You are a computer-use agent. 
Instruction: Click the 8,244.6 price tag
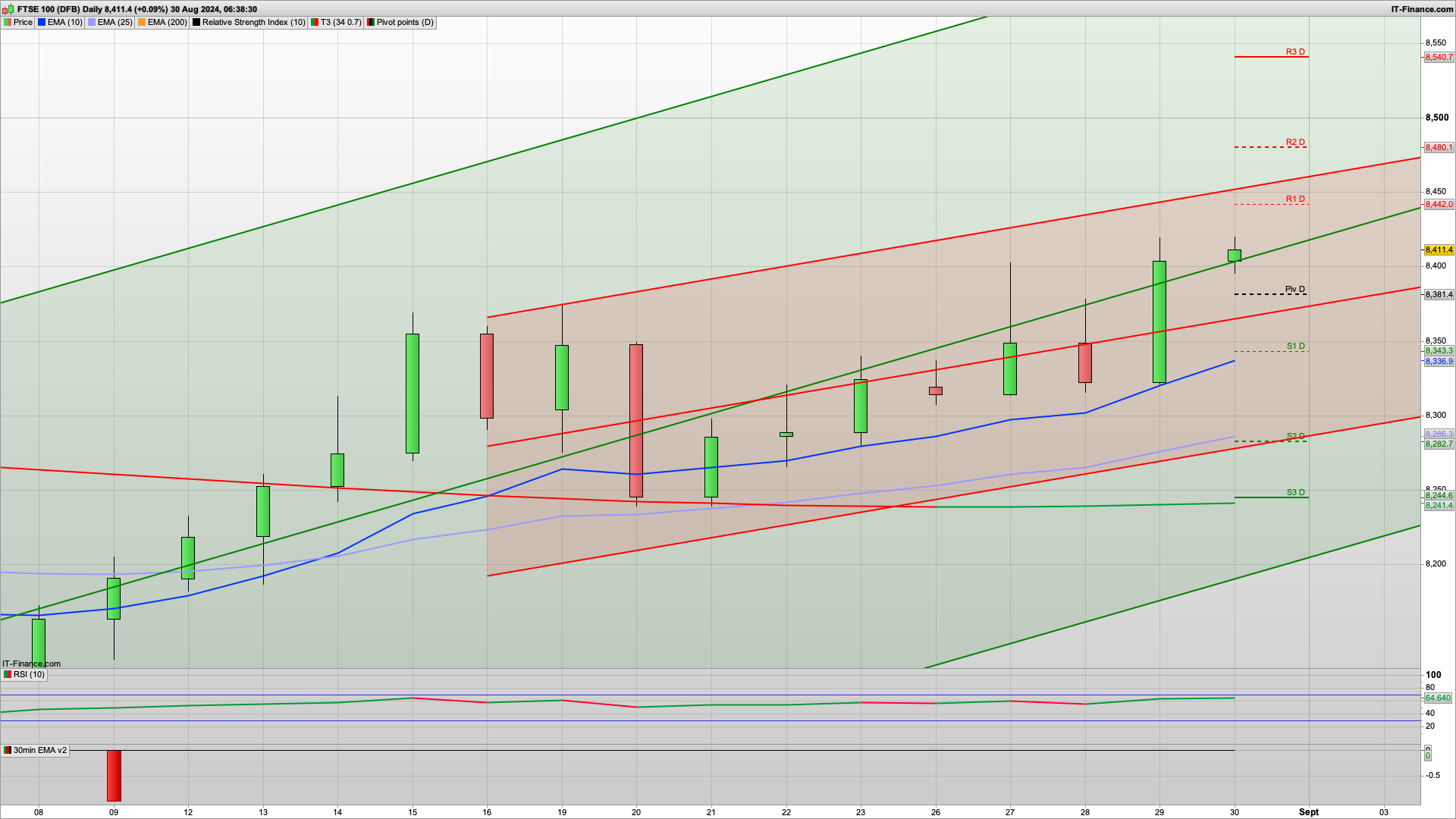click(1439, 495)
